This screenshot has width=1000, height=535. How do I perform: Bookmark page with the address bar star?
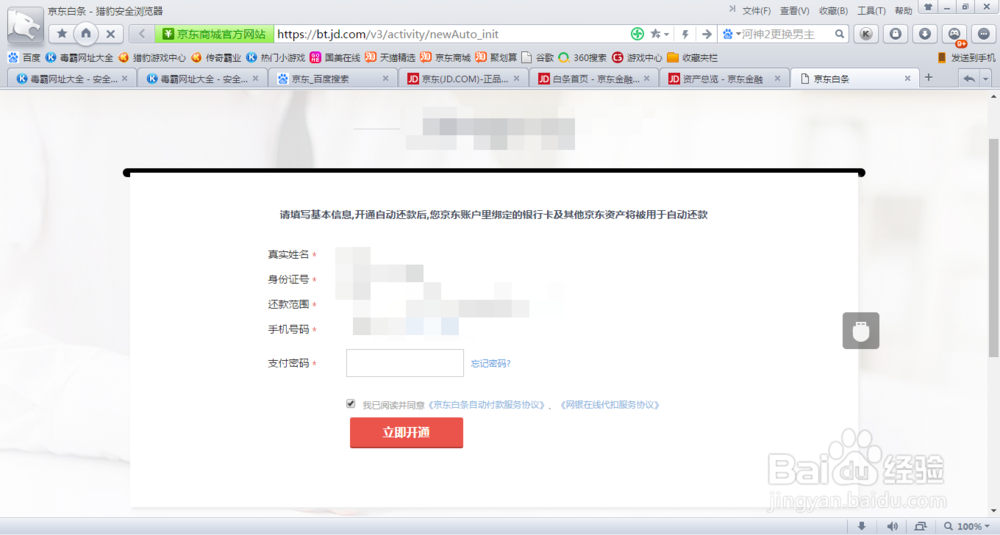655,34
